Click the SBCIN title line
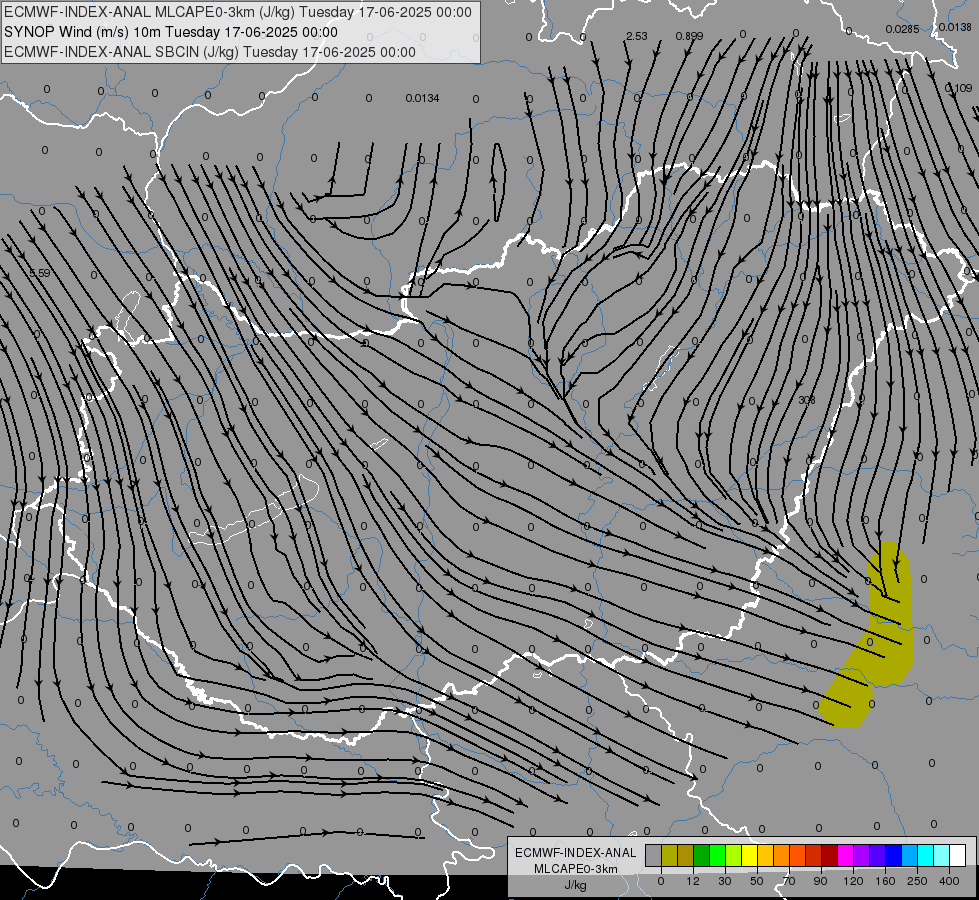The width and height of the screenshot is (979, 900). pyautogui.click(x=210, y=52)
